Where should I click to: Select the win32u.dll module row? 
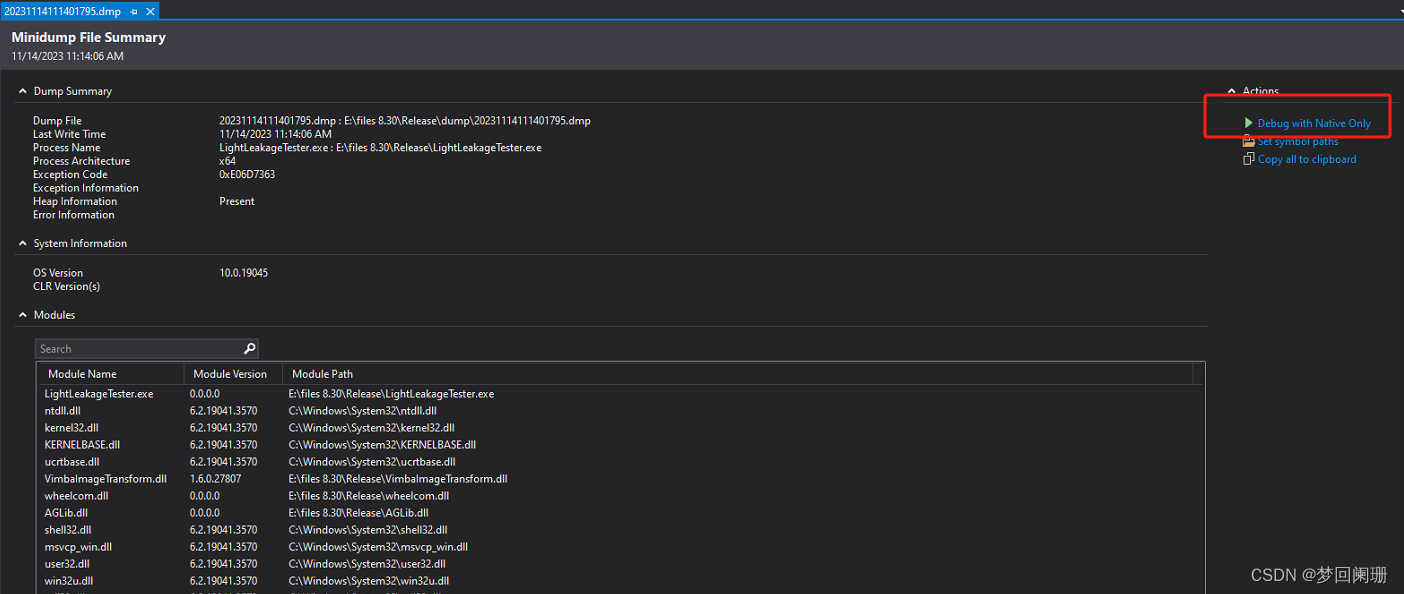620,581
